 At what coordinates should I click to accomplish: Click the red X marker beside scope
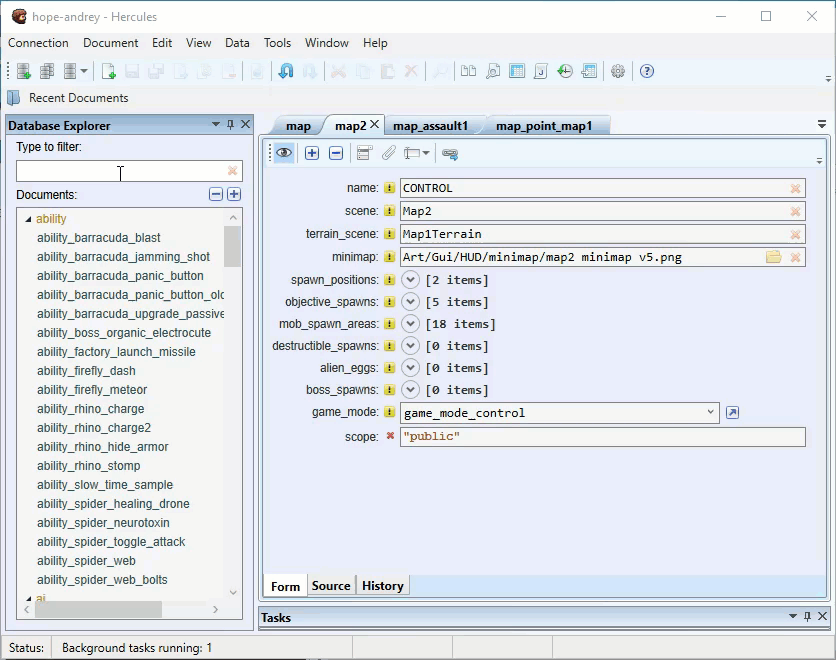click(x=390, y=436)
